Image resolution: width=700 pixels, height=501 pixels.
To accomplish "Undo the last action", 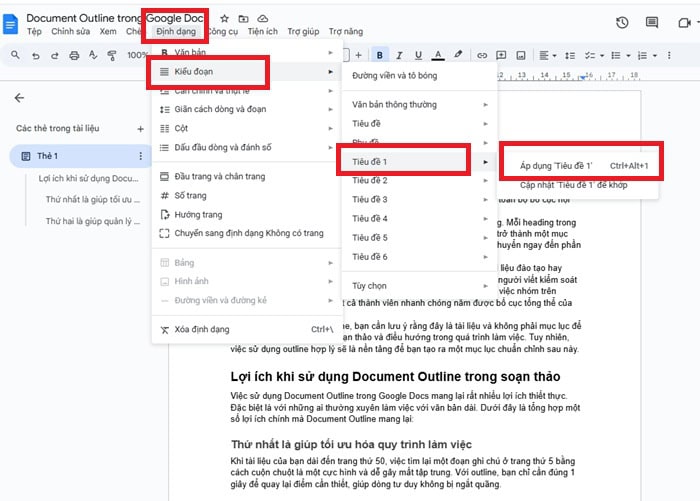I will [36, 55].
